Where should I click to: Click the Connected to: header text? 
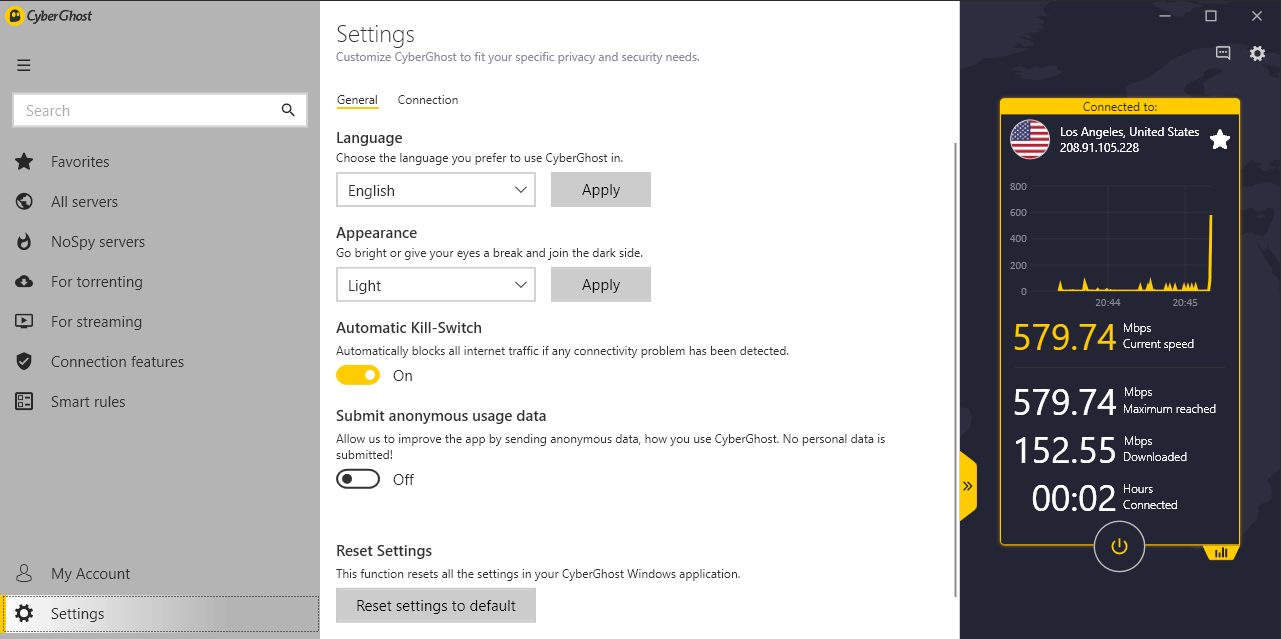[x=1119, y=107]
